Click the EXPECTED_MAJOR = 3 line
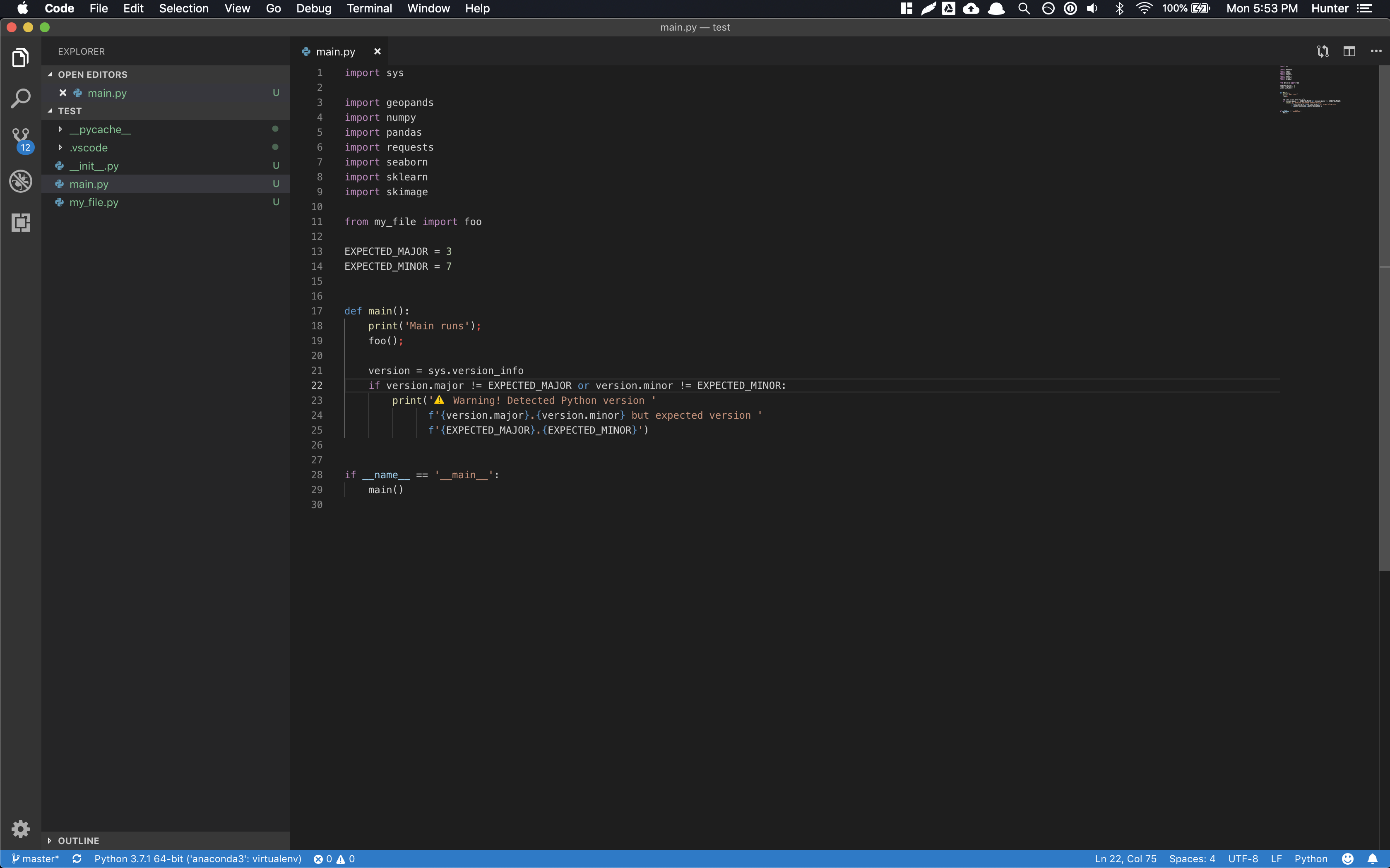 tap(398, 252)
